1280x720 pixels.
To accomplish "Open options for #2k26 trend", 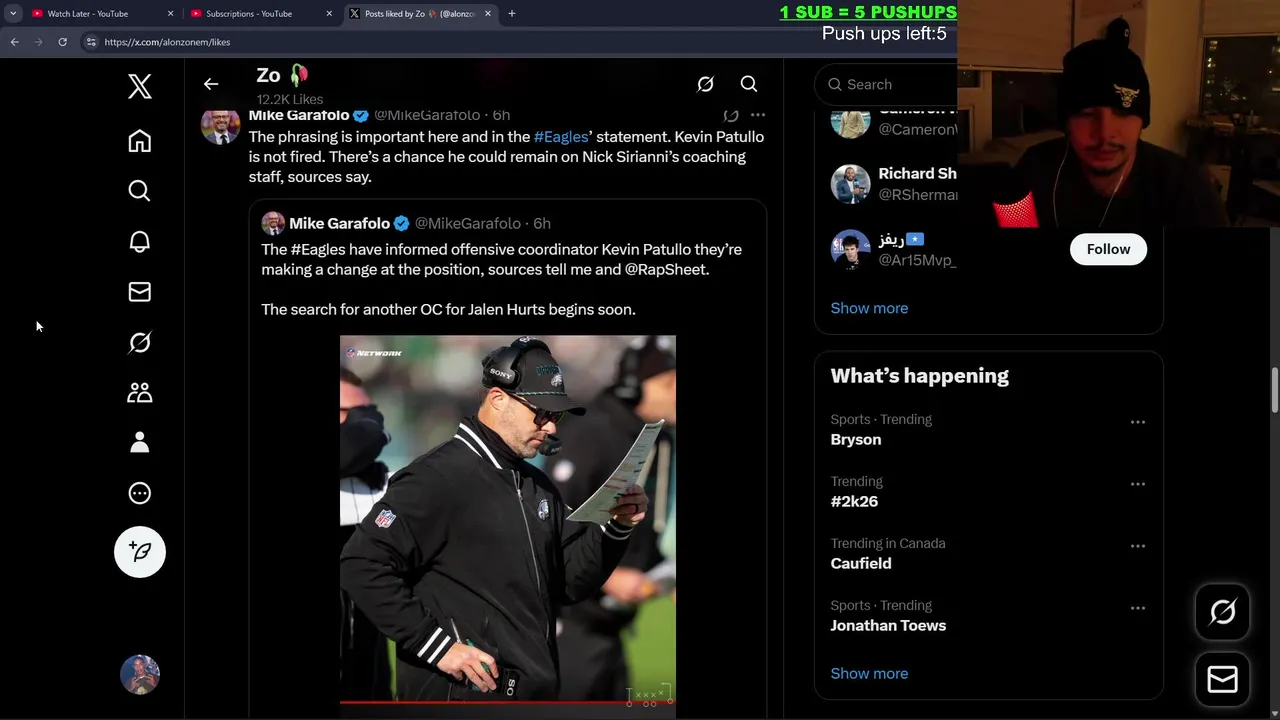I will coord(1138,484).
